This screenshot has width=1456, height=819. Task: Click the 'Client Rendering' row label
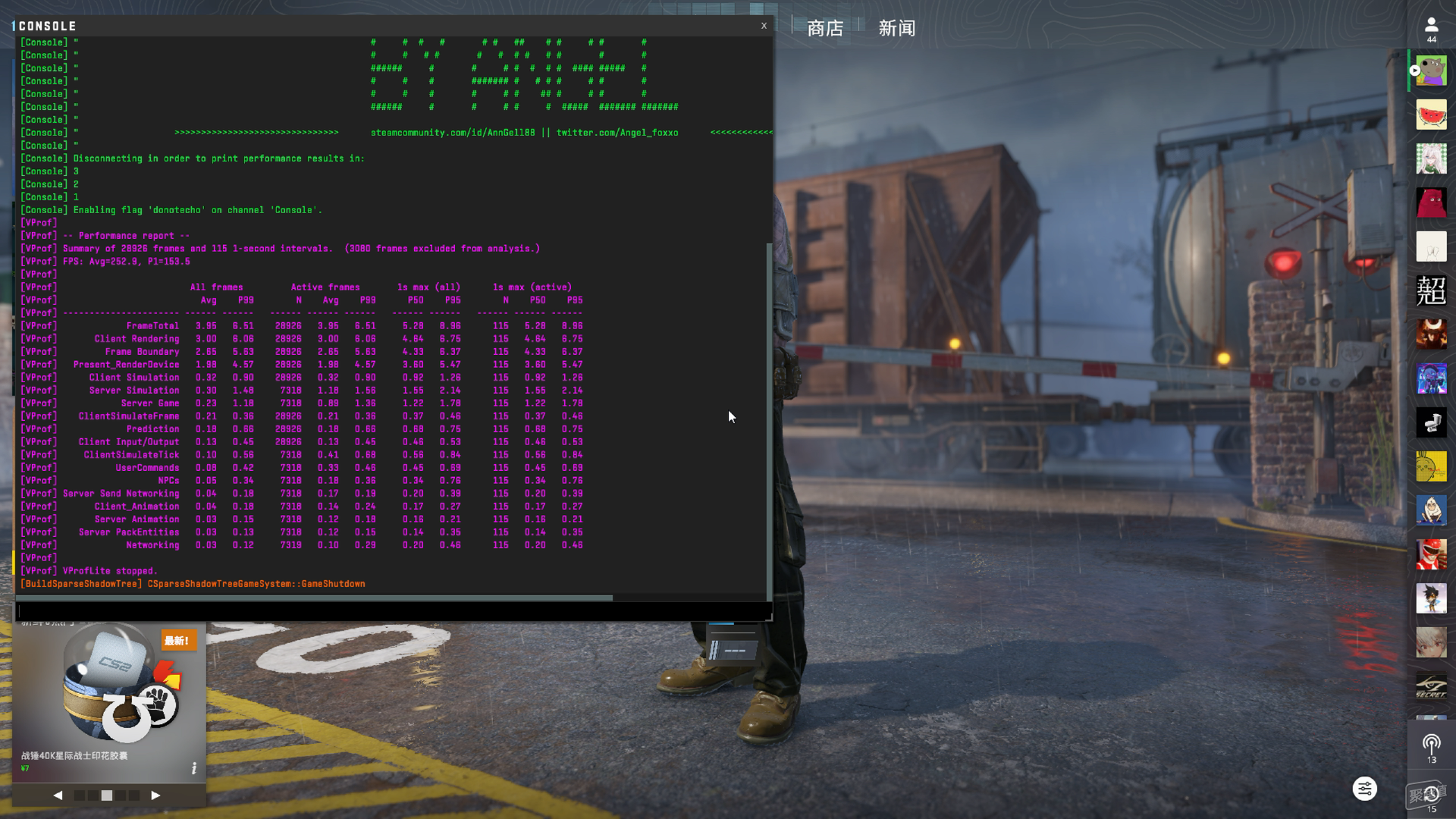[x=137, y=339]
